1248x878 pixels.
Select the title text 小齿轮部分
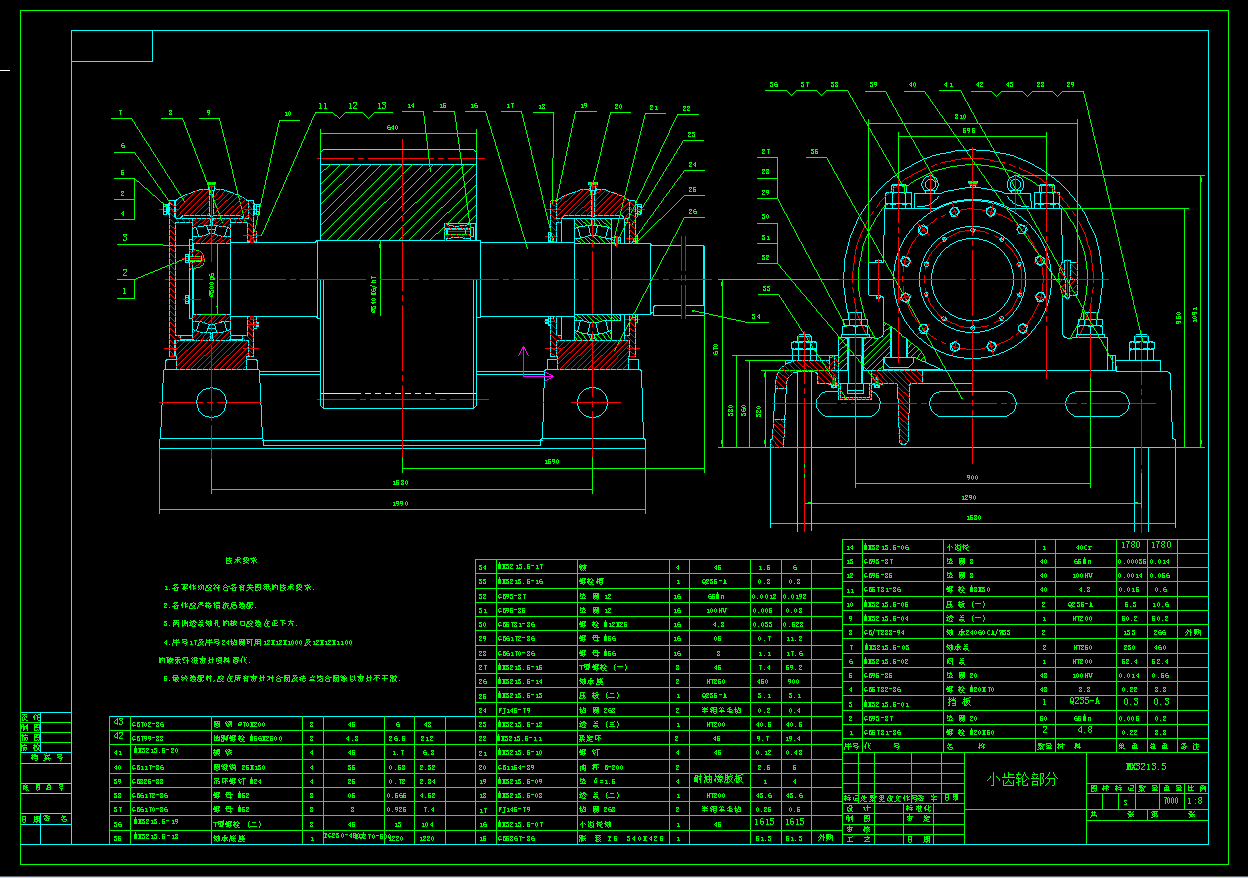click(x=1021, y=779)
